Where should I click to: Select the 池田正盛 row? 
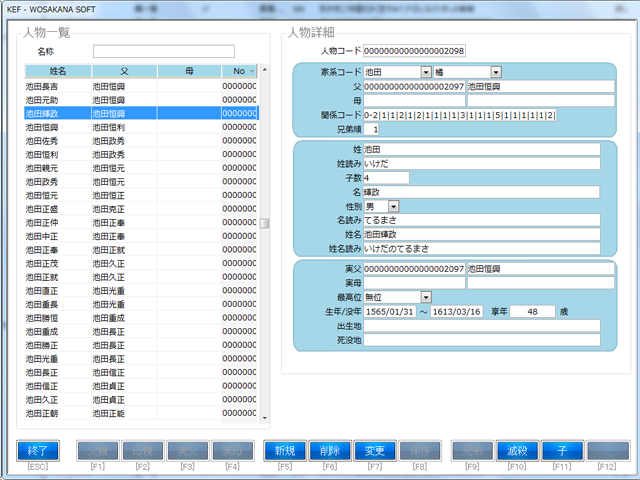coord(141,209)
